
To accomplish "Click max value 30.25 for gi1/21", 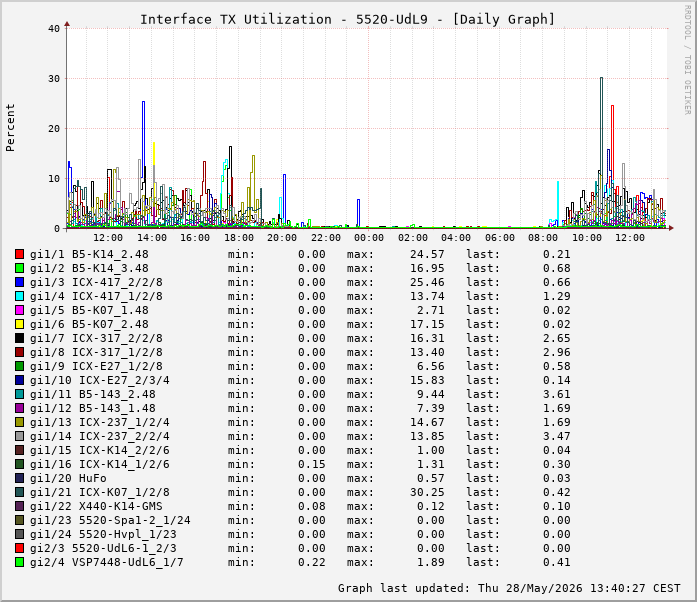I will click(x=427, y=493).
